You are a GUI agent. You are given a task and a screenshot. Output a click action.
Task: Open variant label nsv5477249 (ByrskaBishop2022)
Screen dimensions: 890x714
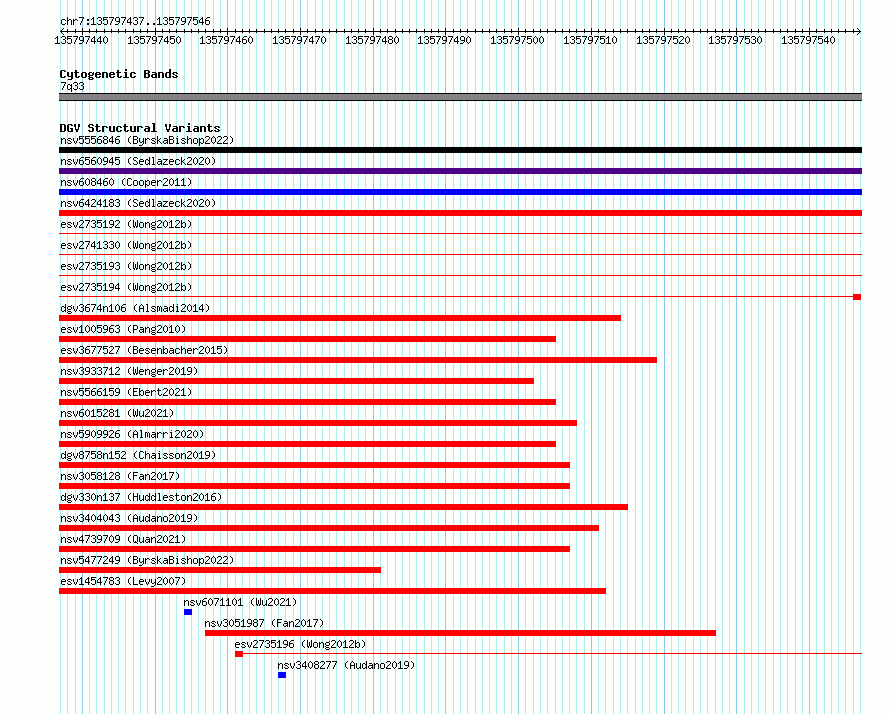pyautogui.click(x=147, y=560)
